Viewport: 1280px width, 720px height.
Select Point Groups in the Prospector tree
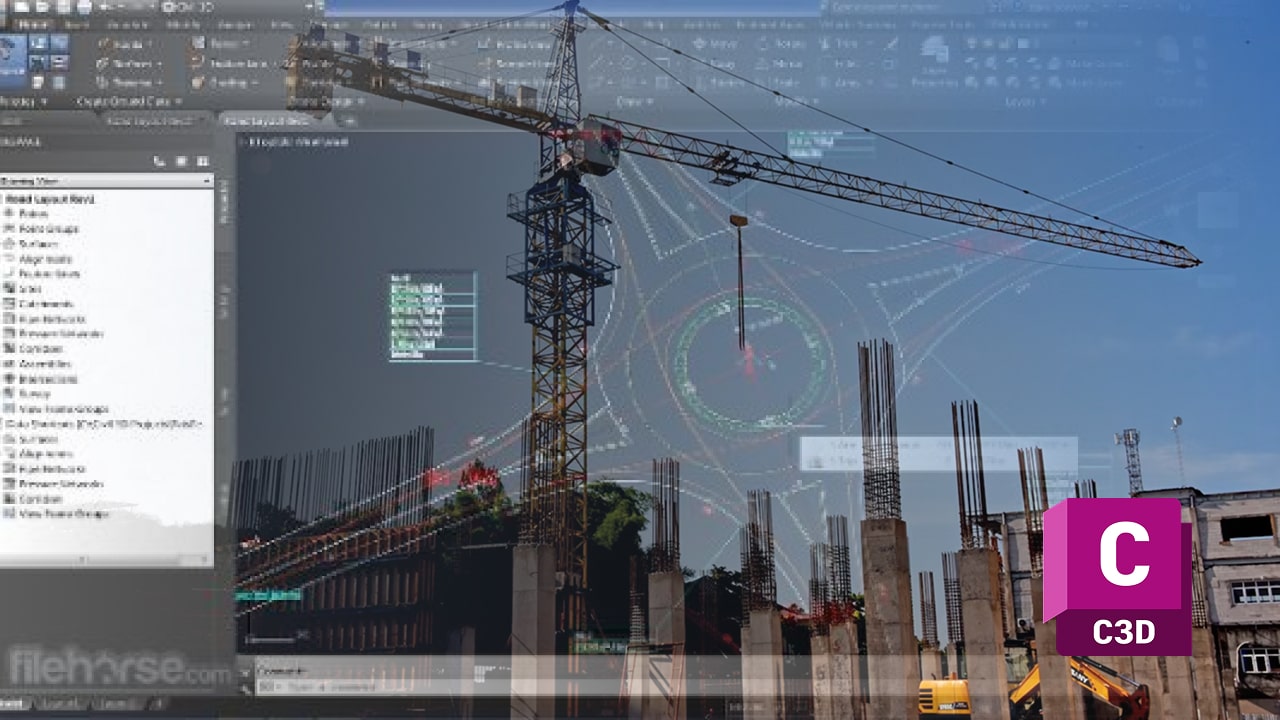tap(48, 229)
